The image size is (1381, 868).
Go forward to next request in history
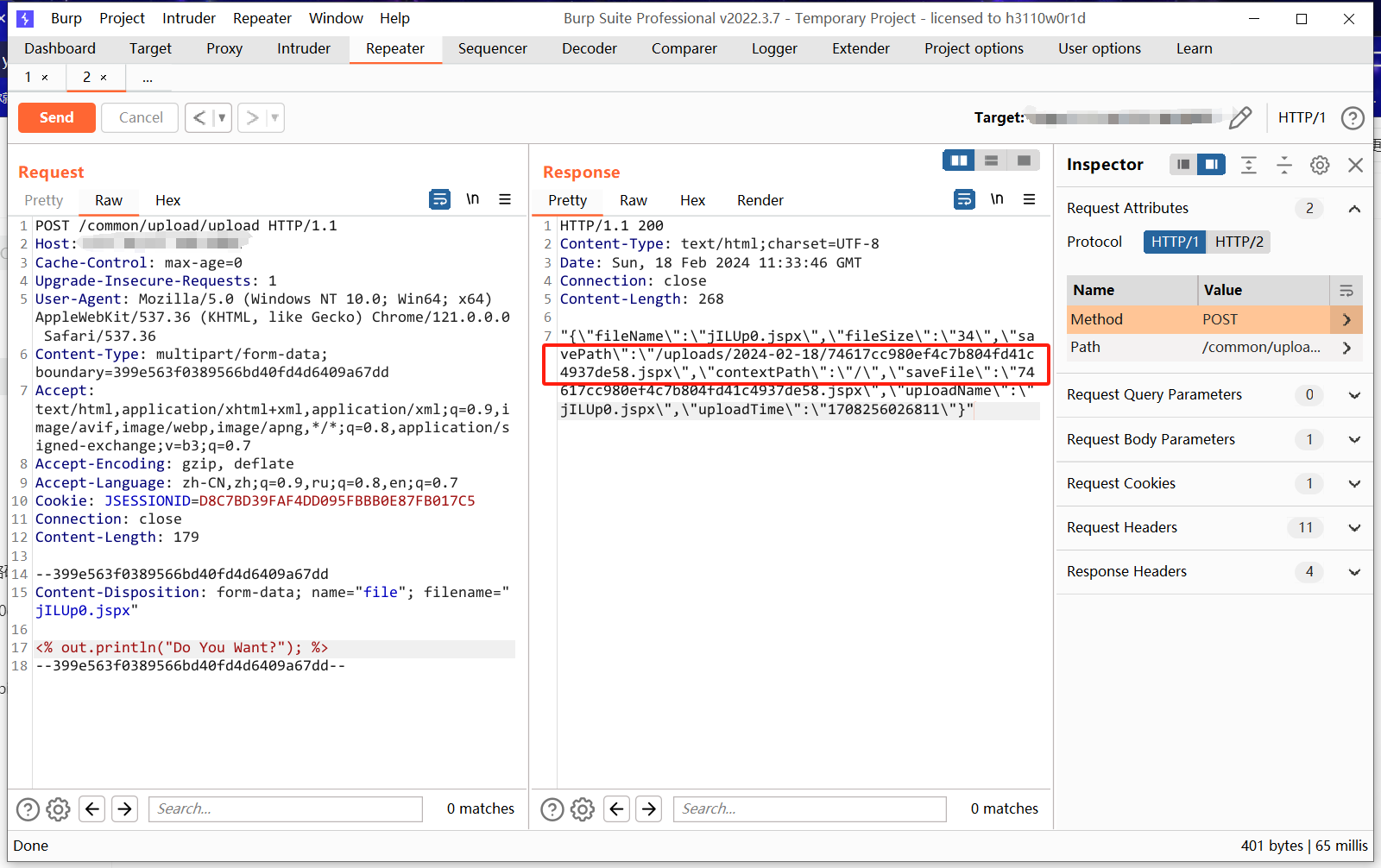252,117
